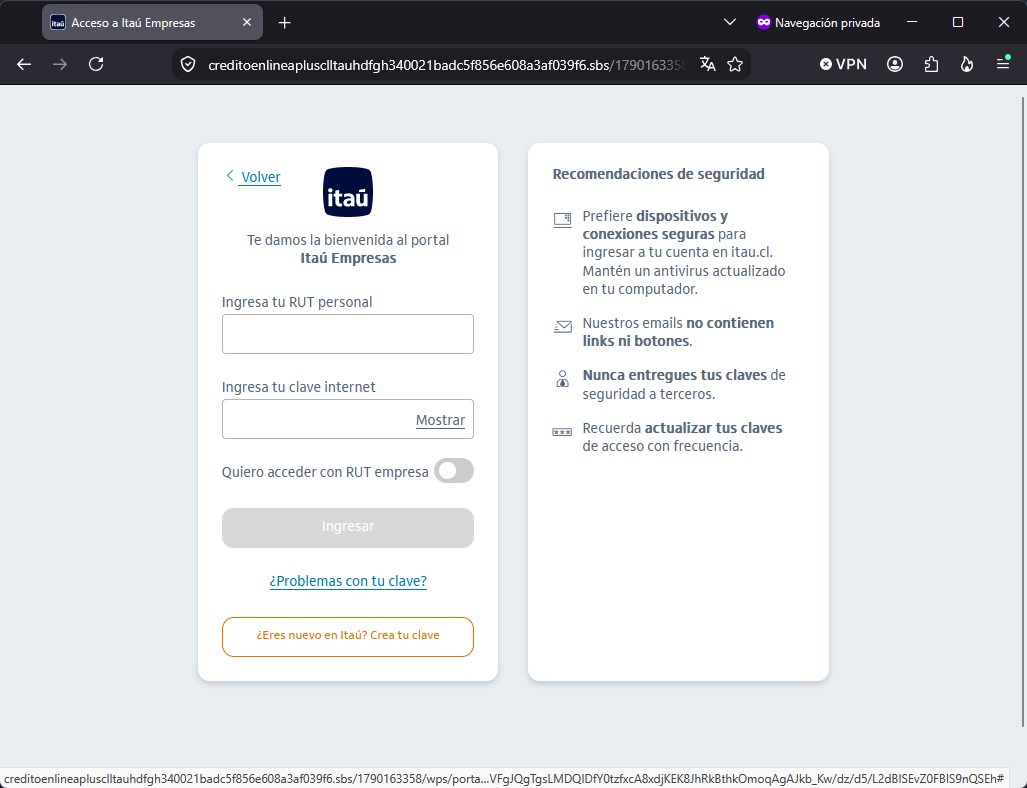Click the Ingresar button
The height and width of the screenshot is (788, 1027).
click(348, 528)
